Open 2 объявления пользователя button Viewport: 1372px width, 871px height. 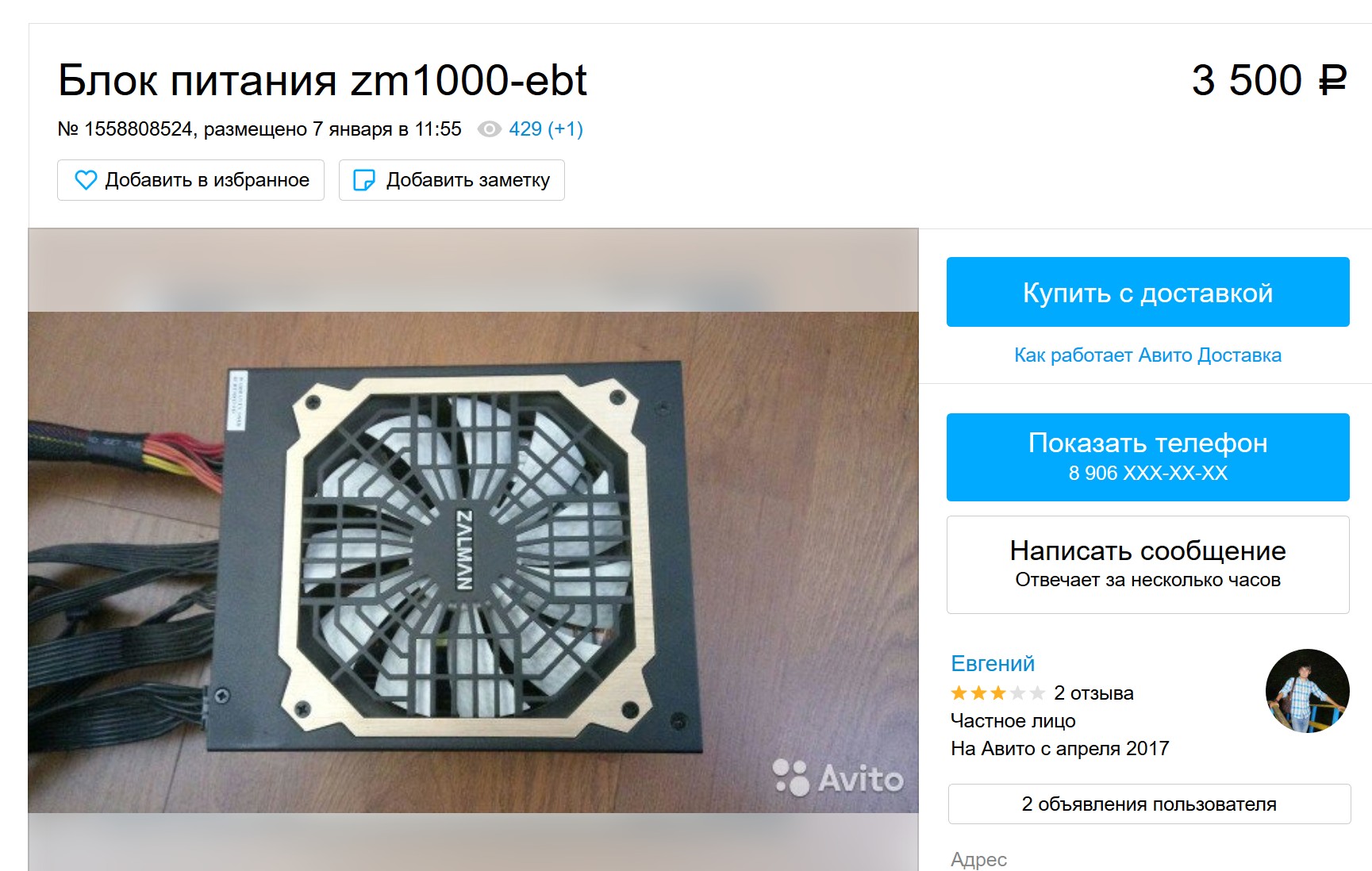coord(1149,804)
